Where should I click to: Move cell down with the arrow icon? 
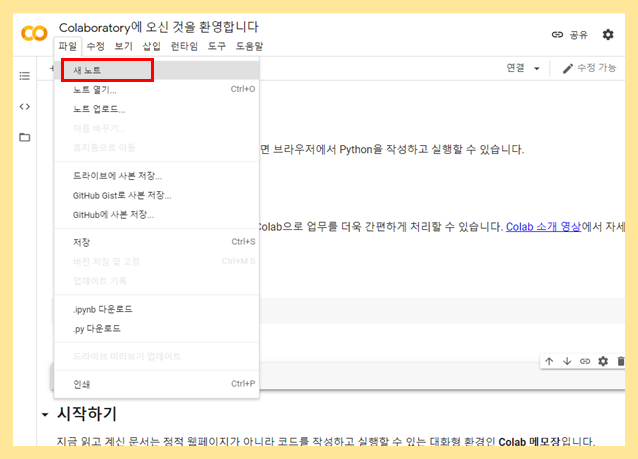[567, 361]
